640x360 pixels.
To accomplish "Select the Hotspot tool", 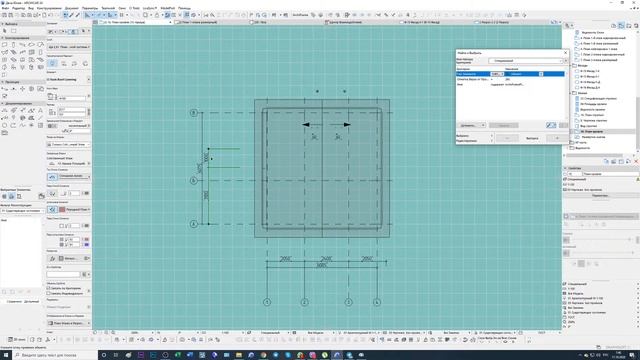I will (x=31, y=125).
